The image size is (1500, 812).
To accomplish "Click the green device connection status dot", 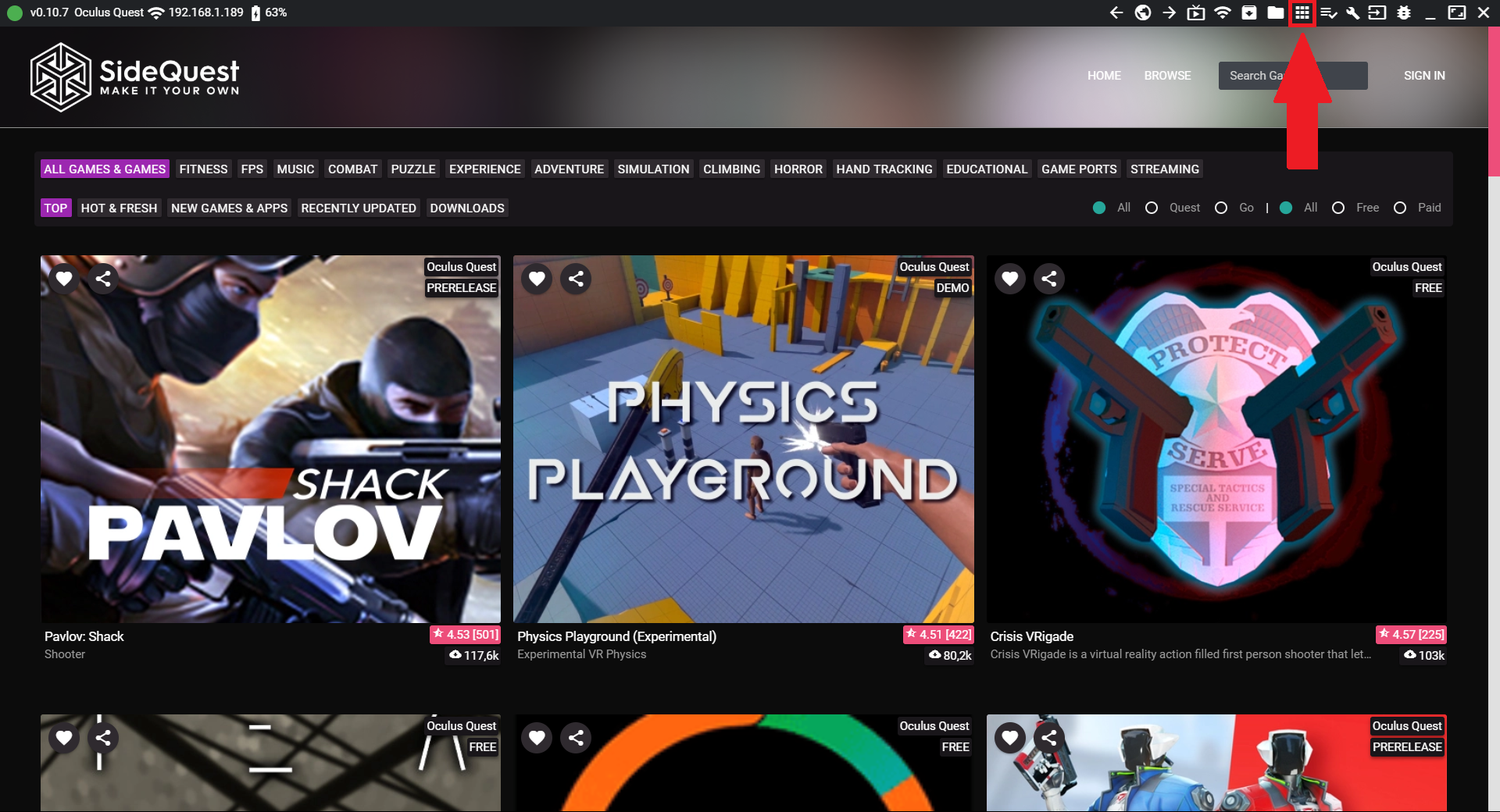I will [14, 12].
